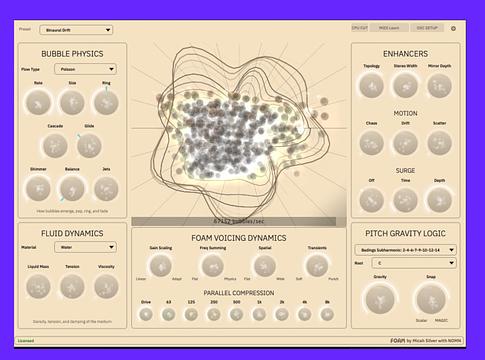The image size is (485, 360).
Task: Click the Gravity knob
Action: pyautogui.click(x=380, y=299)
